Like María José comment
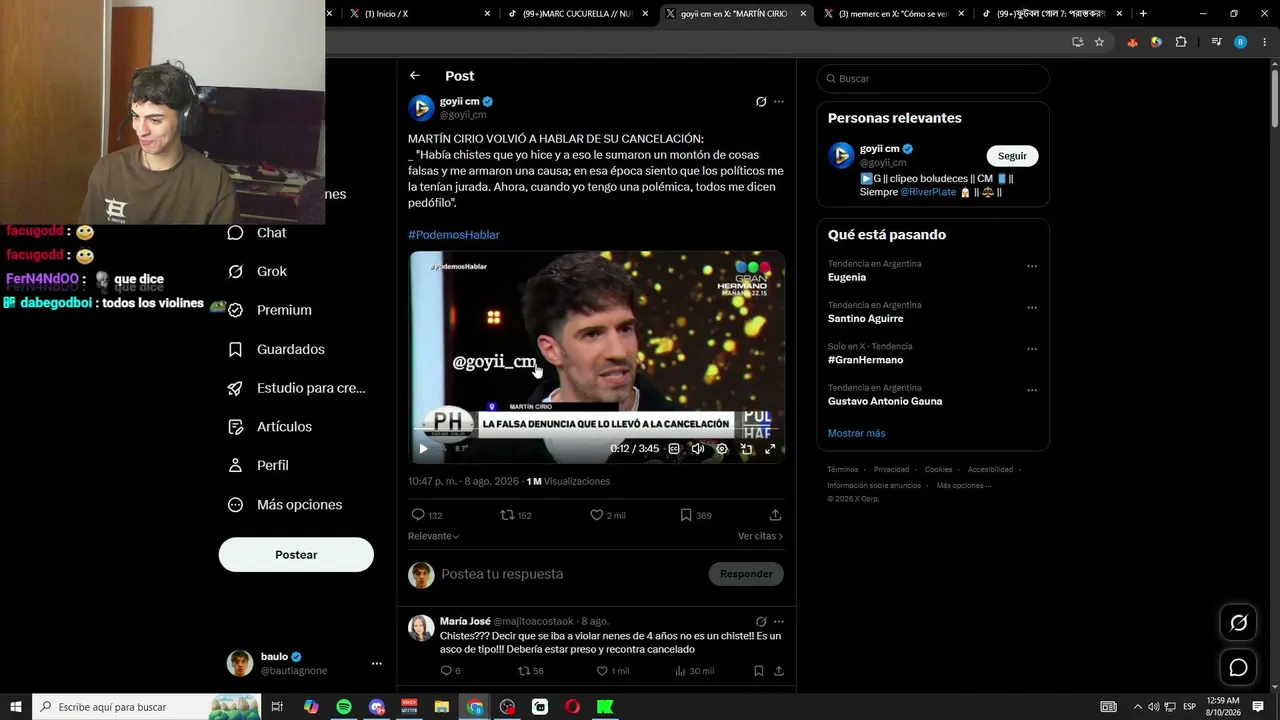This screenshot has width=1280, height=720. [x=602, y=671]
